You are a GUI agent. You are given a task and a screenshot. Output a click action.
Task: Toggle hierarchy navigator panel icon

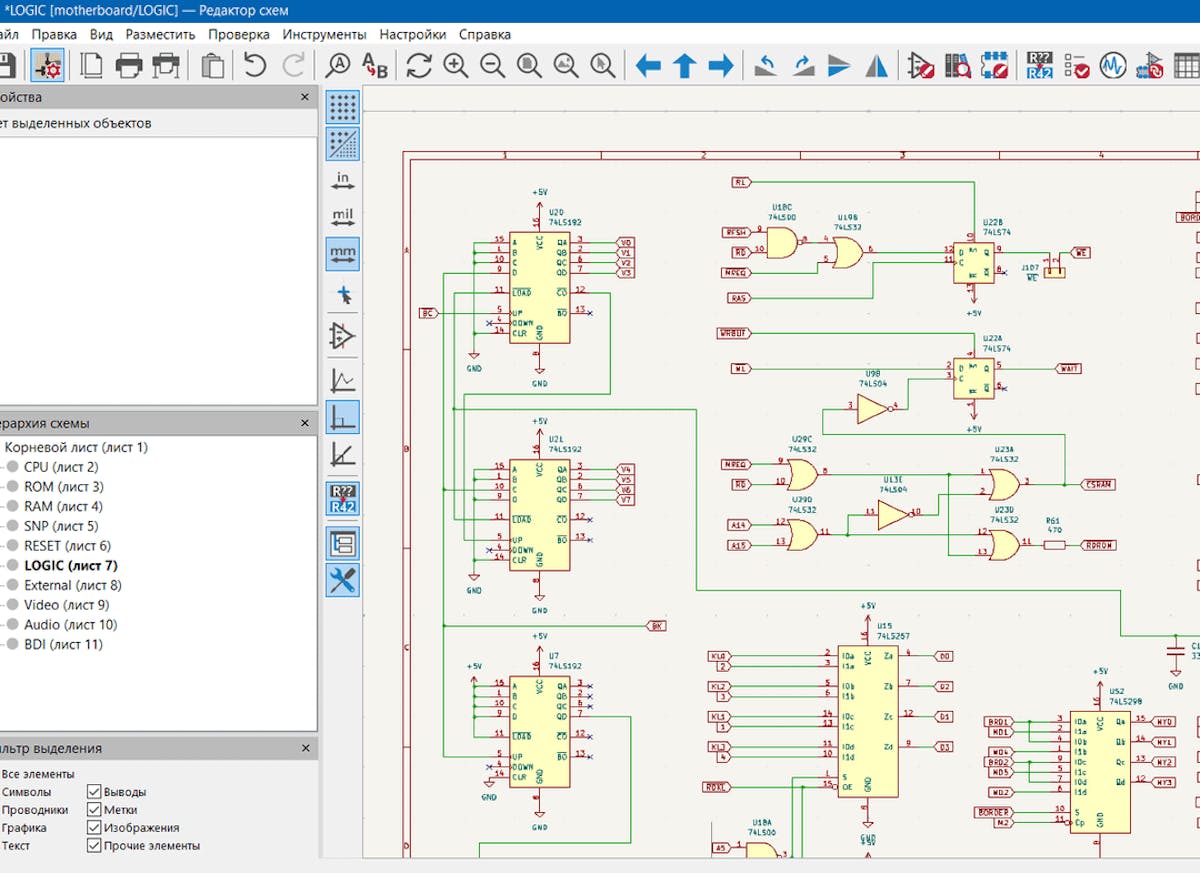(x=343, y=544)
